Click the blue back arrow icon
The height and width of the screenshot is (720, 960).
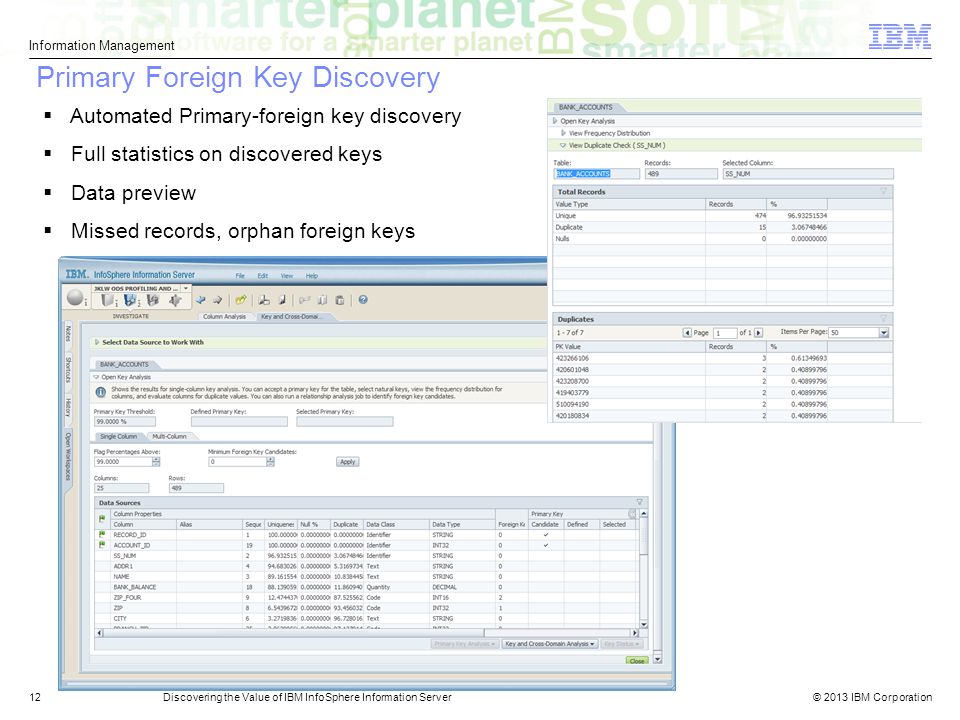200,300
